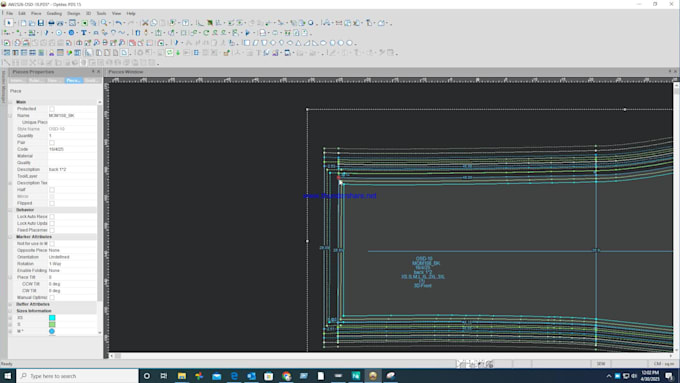This screenshot has height=383, width=680.
Task: Click the XS cyan color swatch
Action: pyautogui.click(x=52, y=318)
